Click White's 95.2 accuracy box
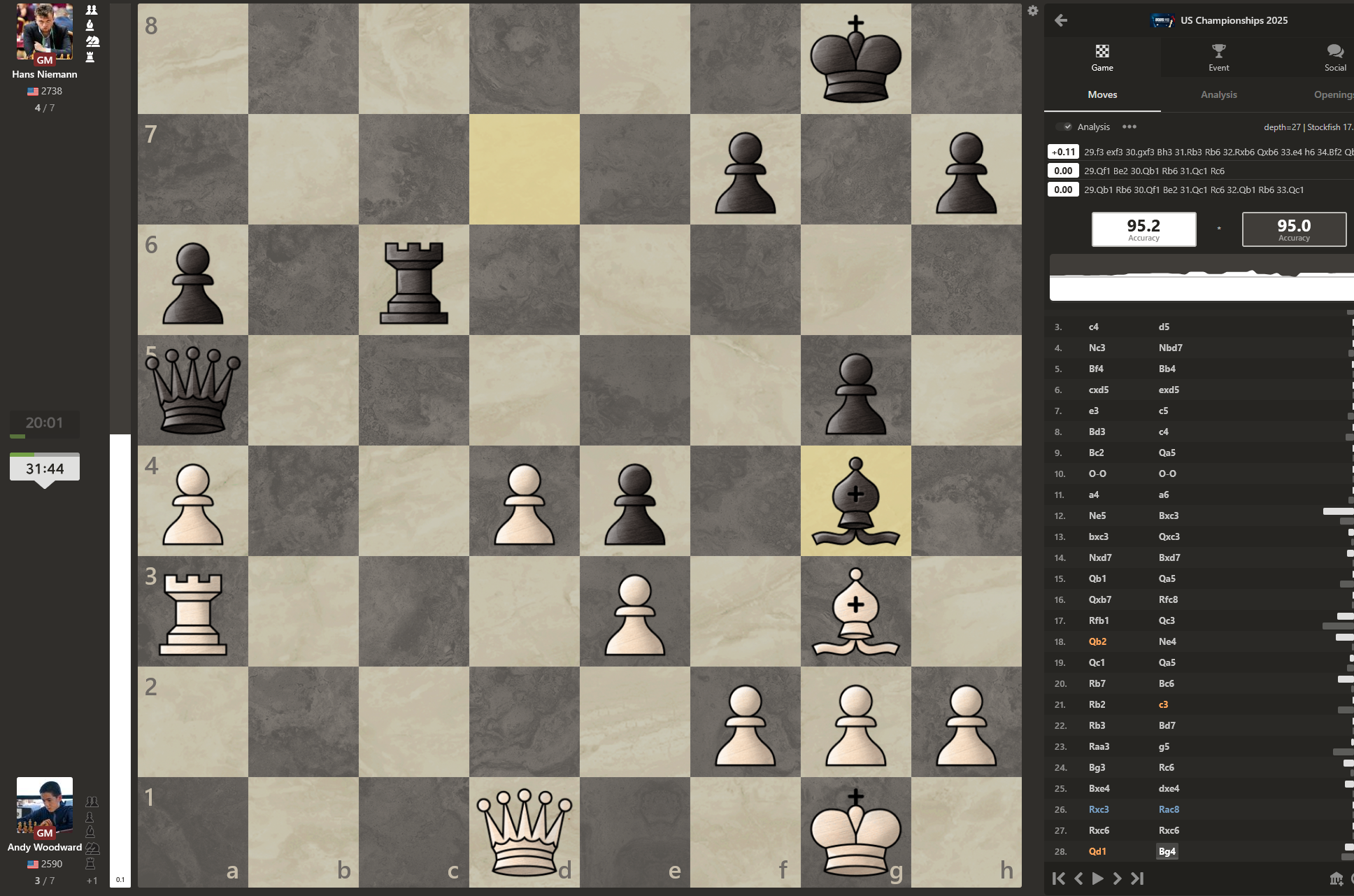This screenshot has width=1354, height=896. [x=1143, y=229]
